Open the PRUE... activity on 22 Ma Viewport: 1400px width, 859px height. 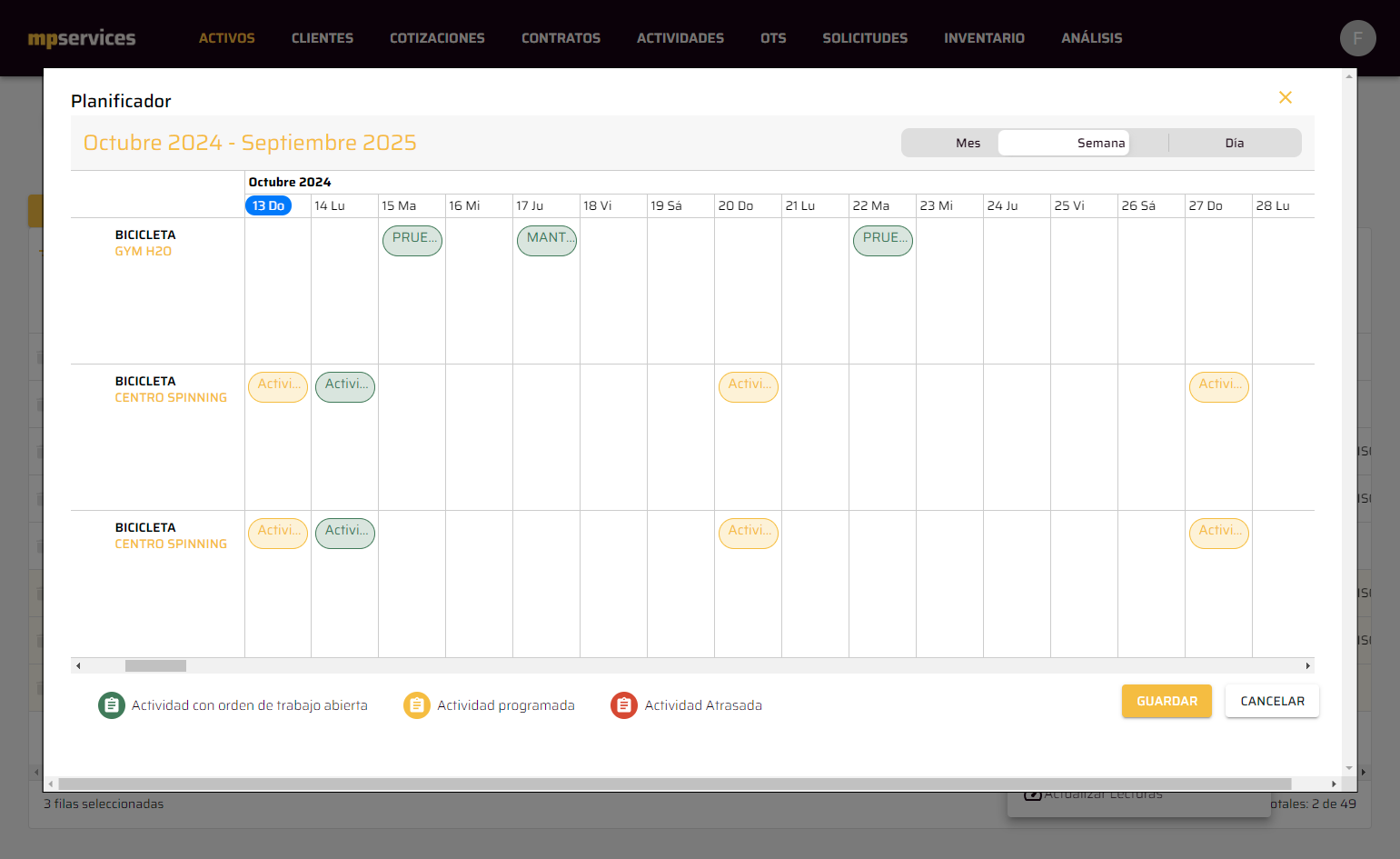point(883,240)
